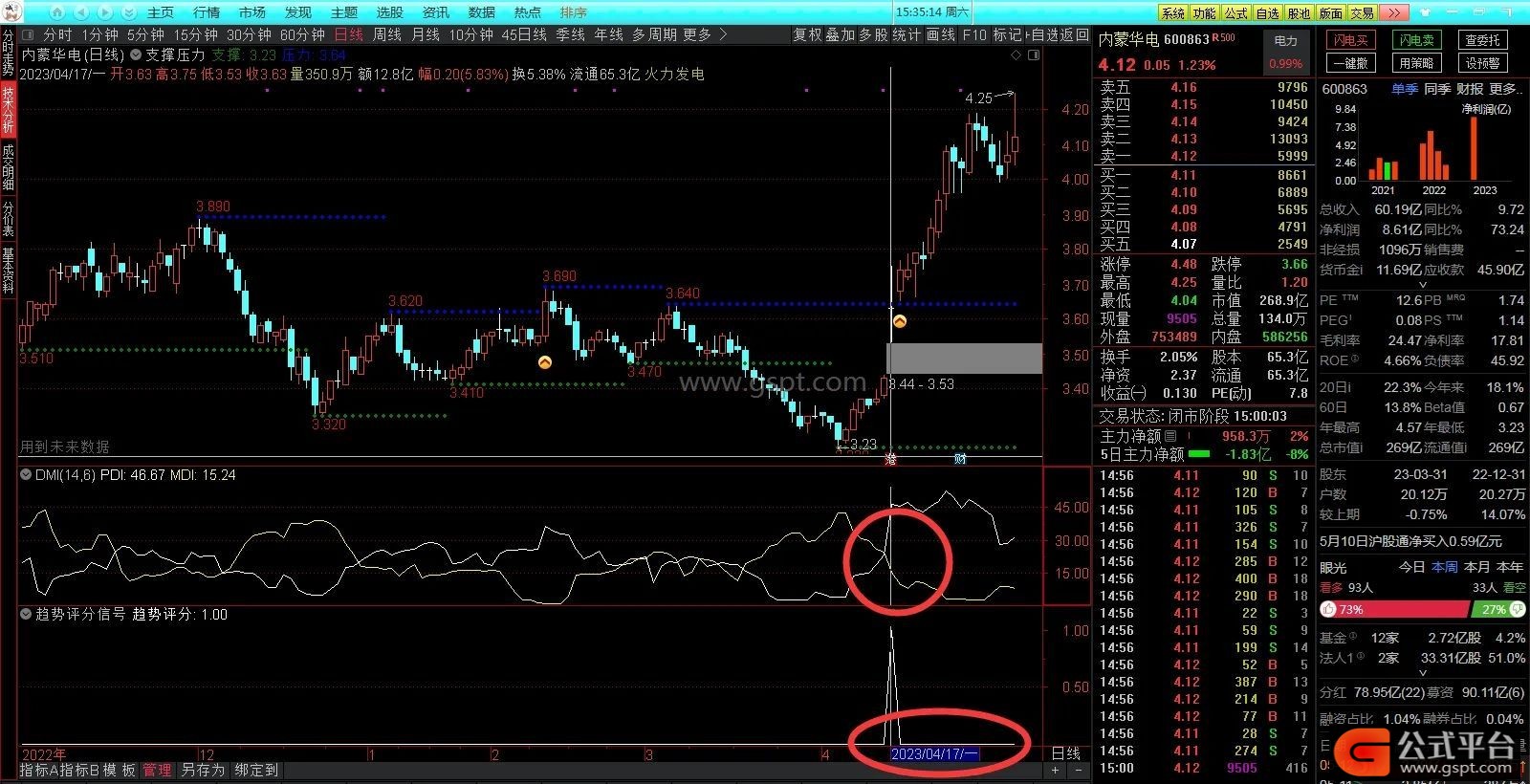Open the 更多.. options in the finance panel

[x=1506, y=89]
